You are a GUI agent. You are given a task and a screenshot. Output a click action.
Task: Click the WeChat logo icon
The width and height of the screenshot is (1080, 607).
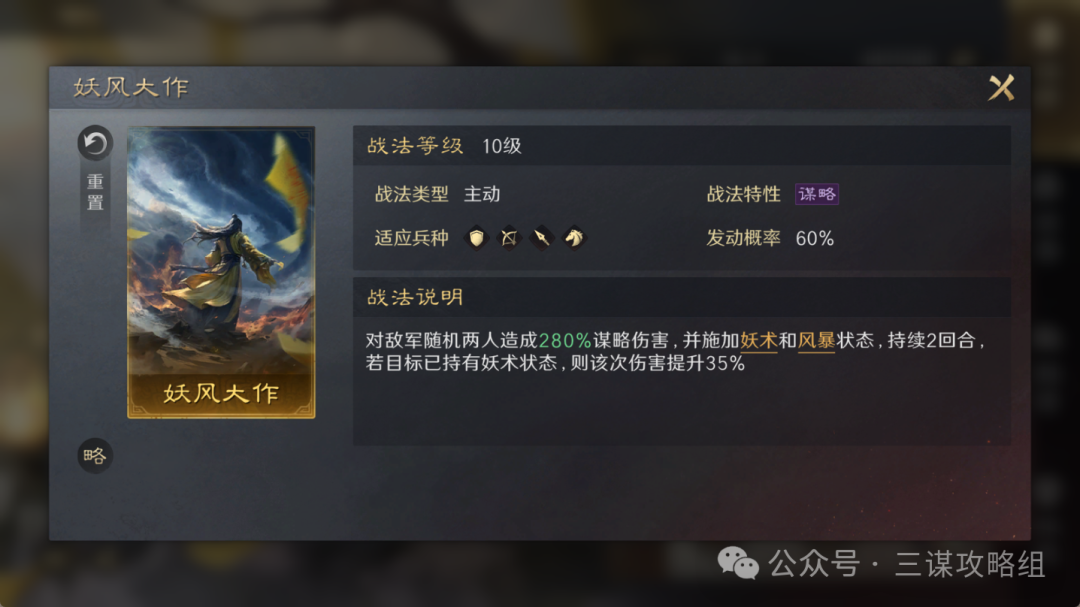738,564
